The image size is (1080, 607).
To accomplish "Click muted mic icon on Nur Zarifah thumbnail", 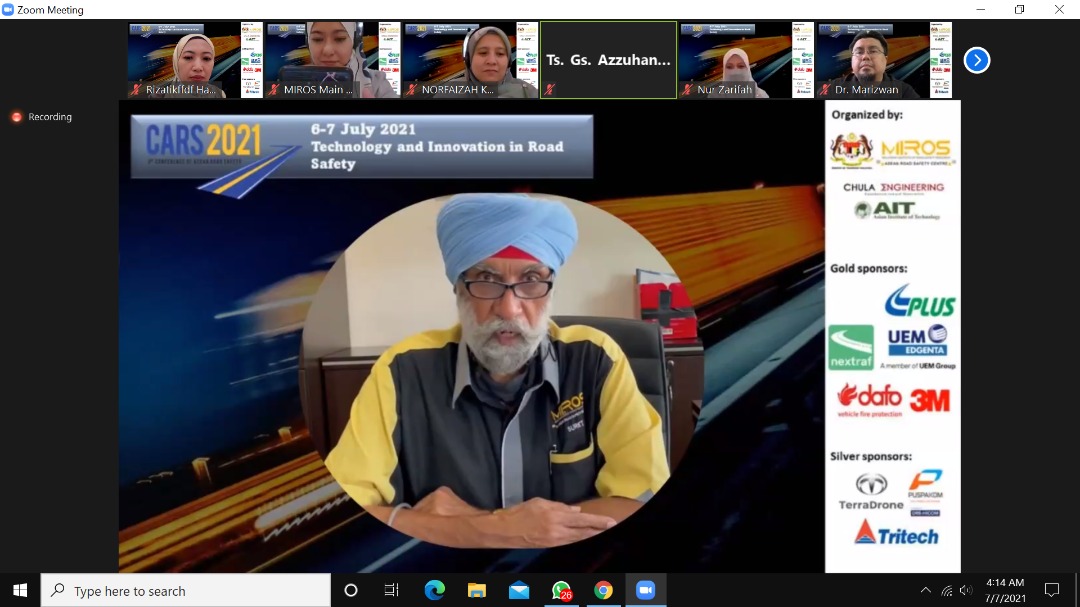I will [687, 90].
